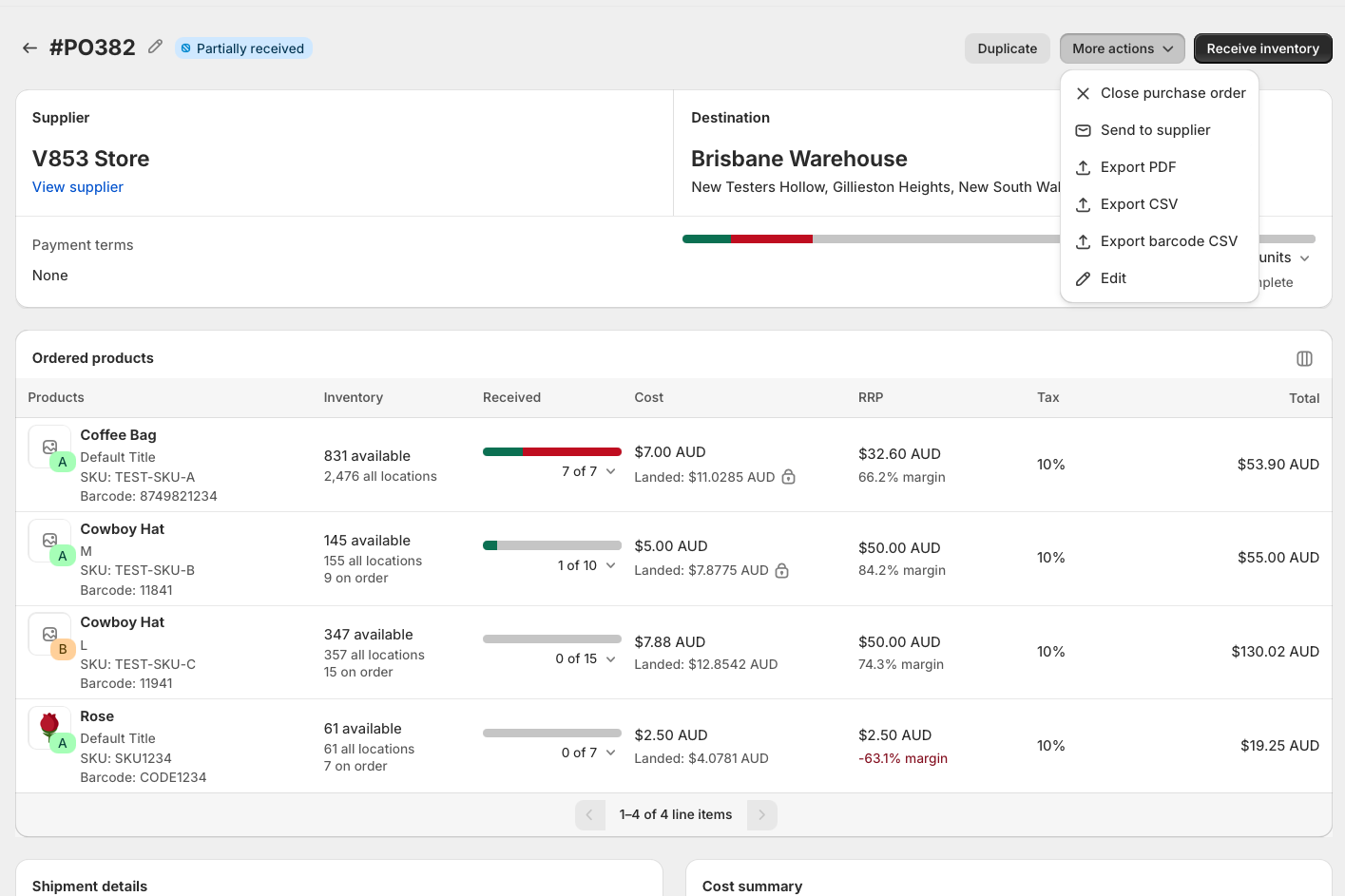Viewport: 1345px width, 896px height.
Task: Expand the units dropdown chevron
Action: pyautogui.click(x=1305, y=258)
